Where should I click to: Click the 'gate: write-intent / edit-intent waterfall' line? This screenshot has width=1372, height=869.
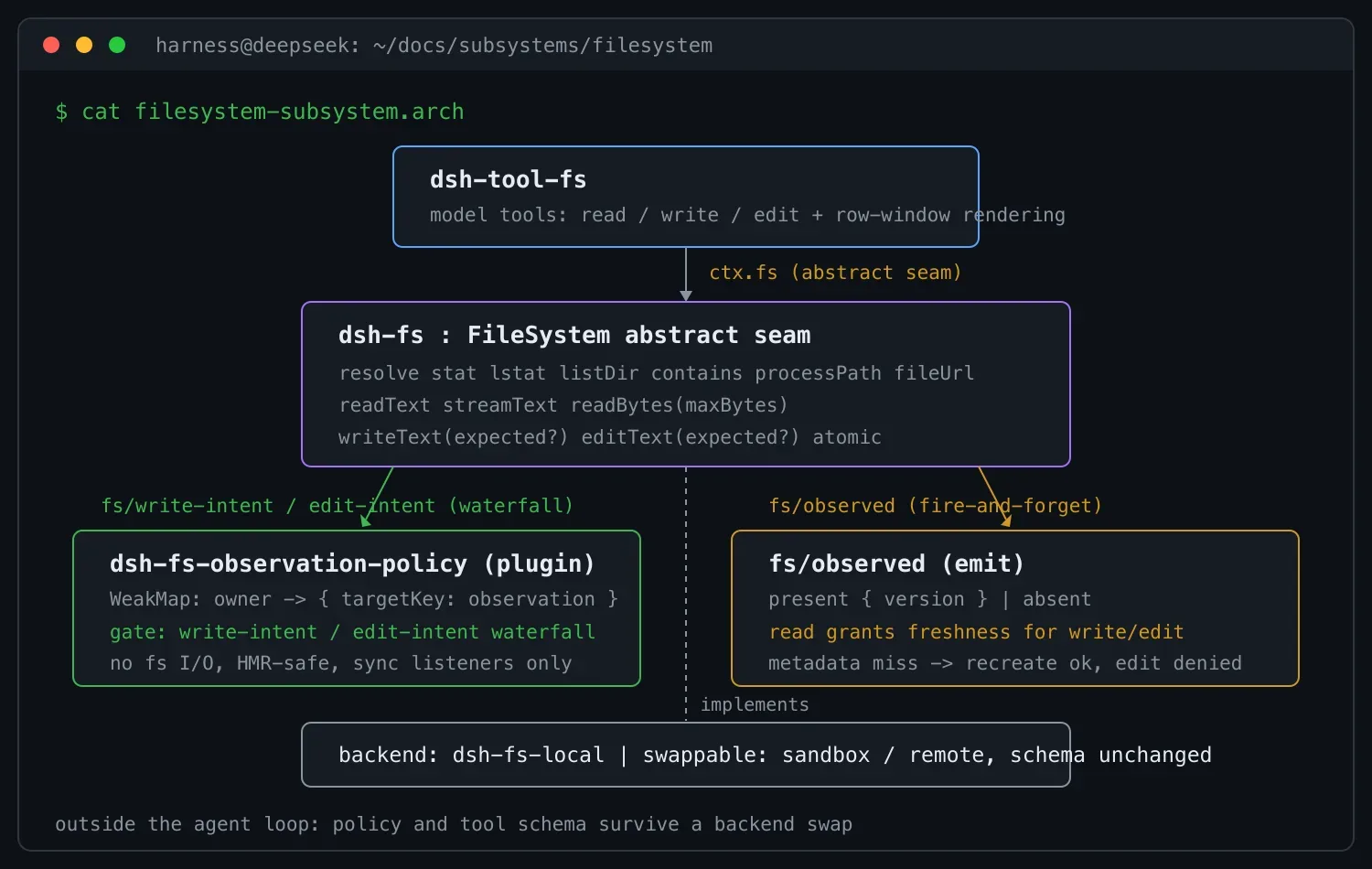[352, 632]
